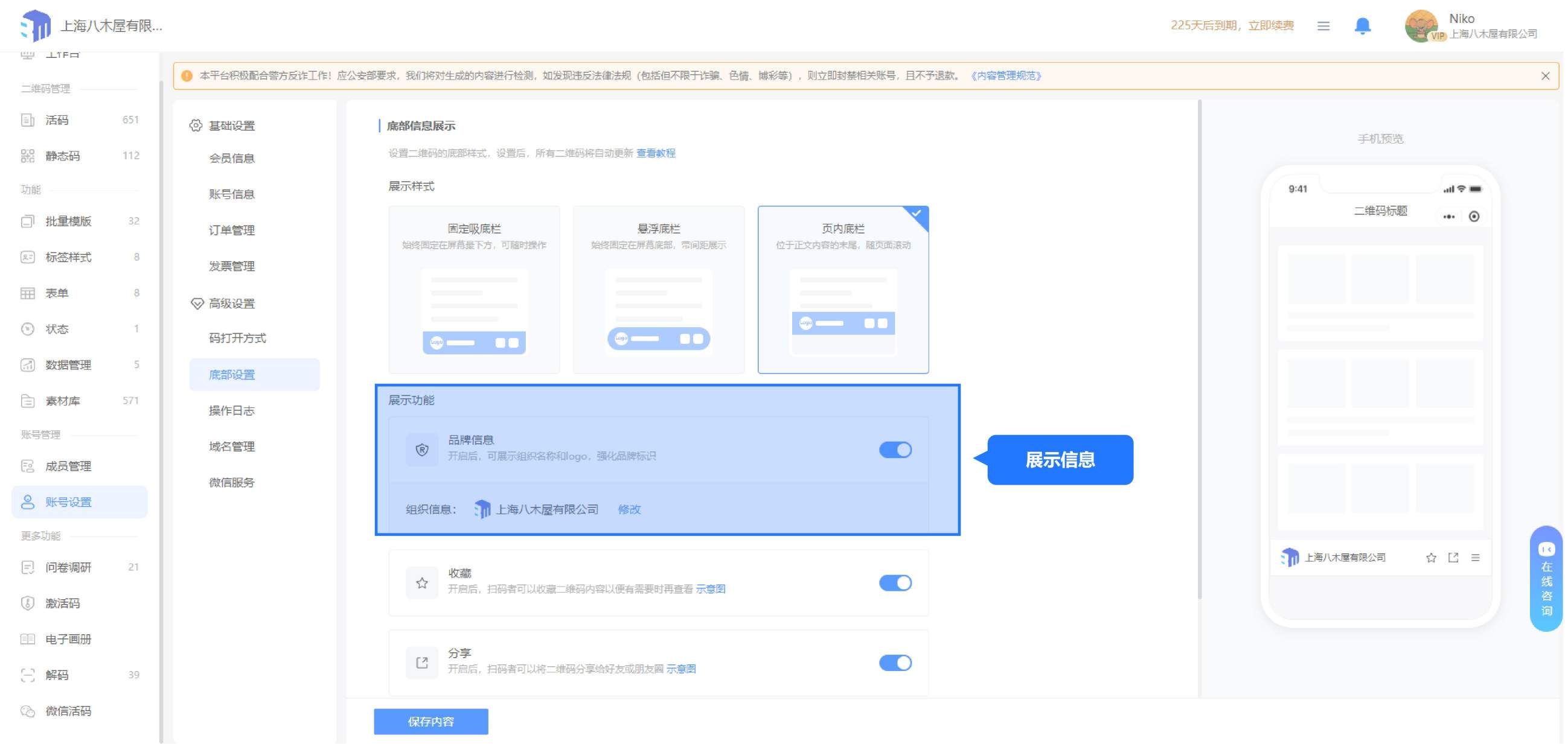1568x744 pixels.
Task: Click the company logo at top left
Action: (35, 25)
